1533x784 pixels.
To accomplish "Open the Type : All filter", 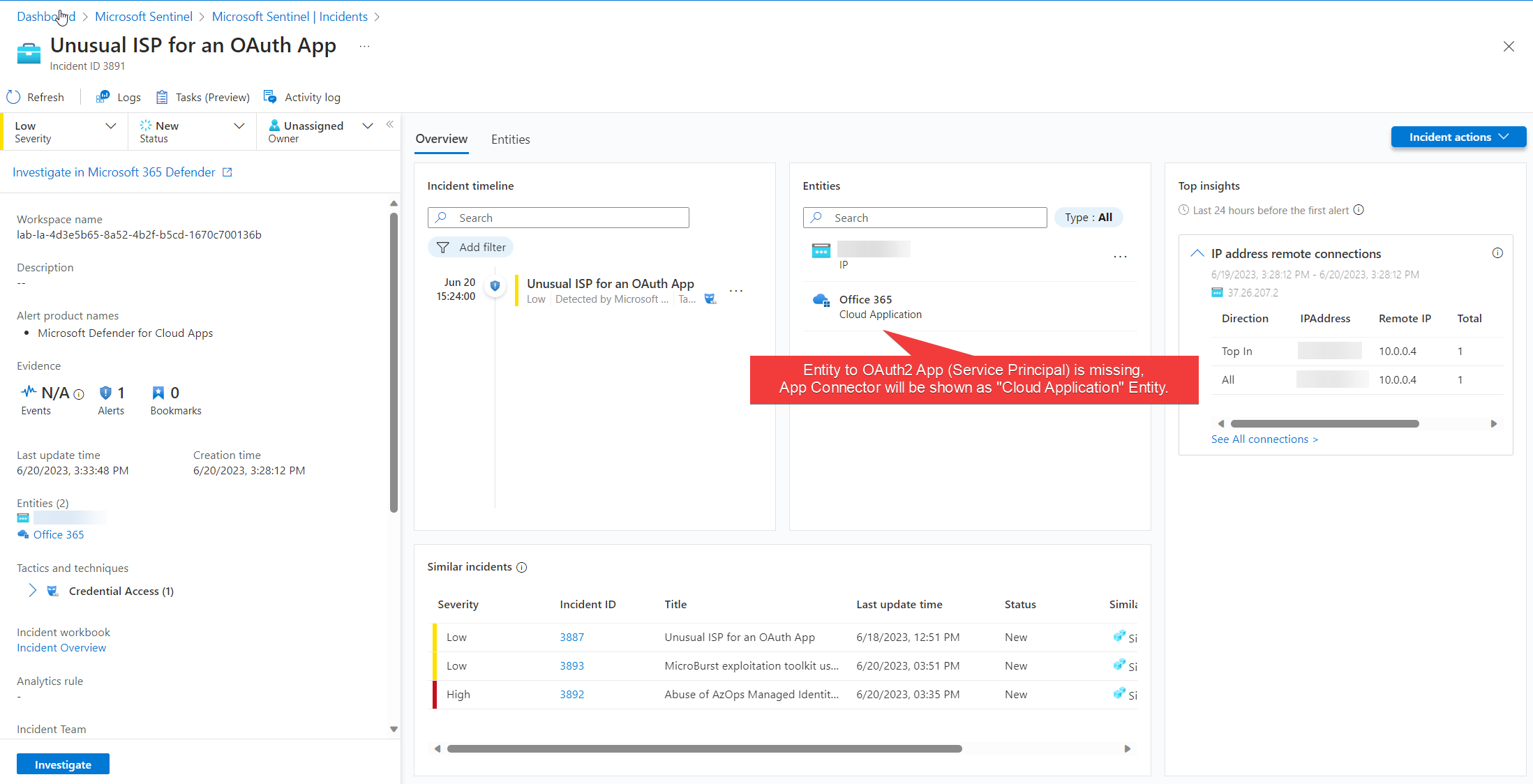I will (1089, 218).
